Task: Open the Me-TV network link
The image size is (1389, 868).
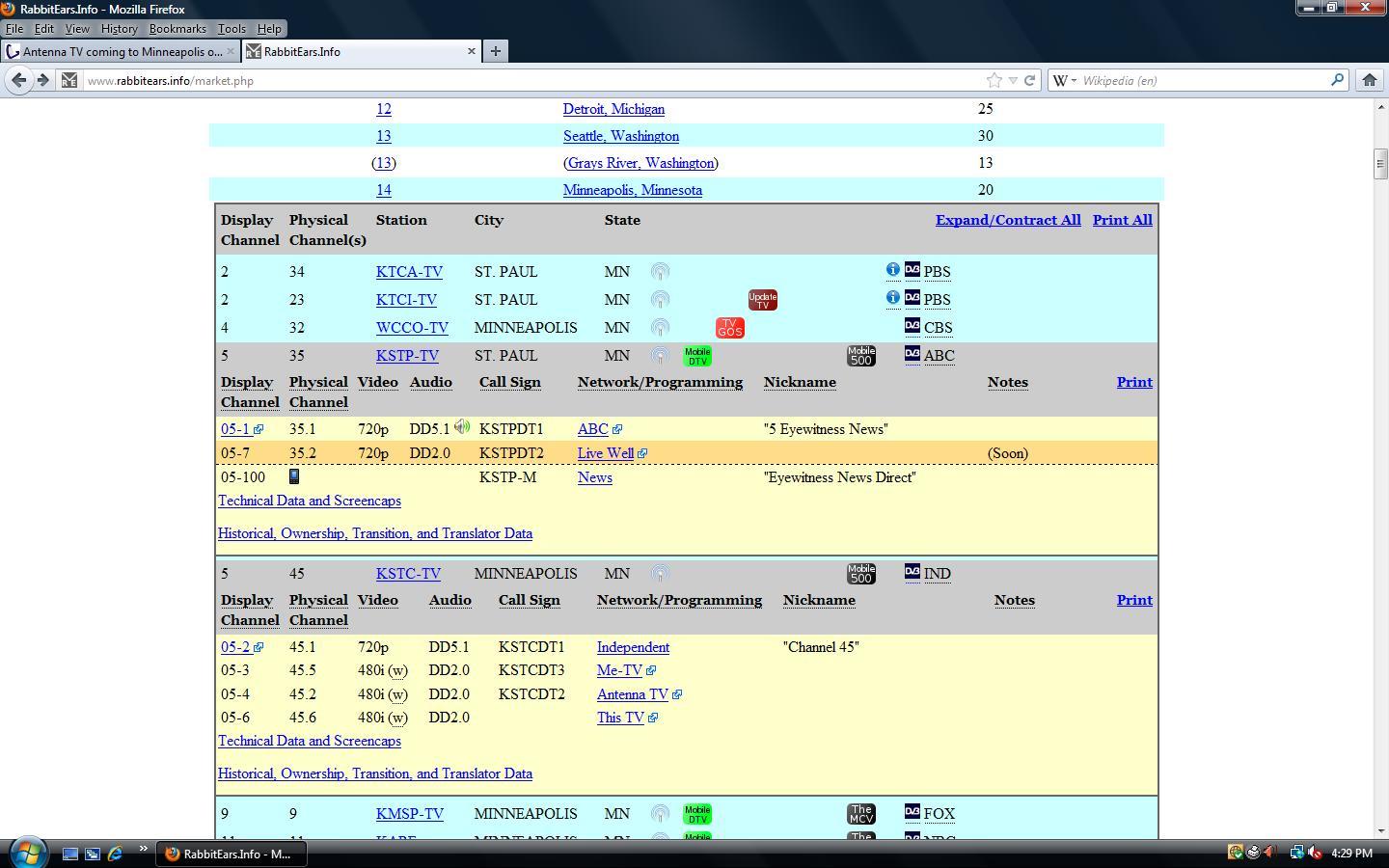Action: [x=619, y=670]
